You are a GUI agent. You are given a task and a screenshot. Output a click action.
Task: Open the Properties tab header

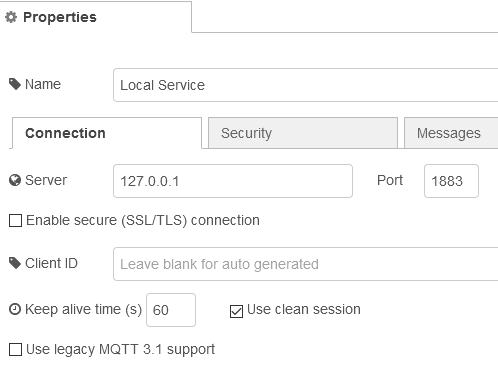(96, 17)
